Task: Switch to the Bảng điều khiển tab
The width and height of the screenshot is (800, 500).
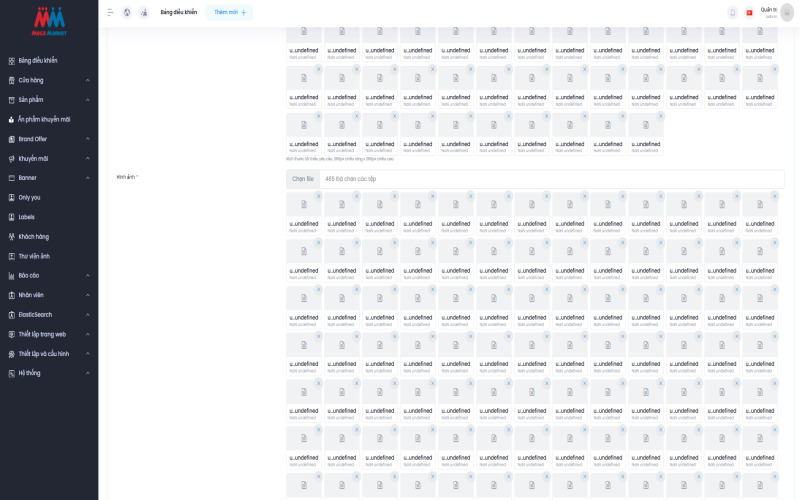Action: (179, 12)
